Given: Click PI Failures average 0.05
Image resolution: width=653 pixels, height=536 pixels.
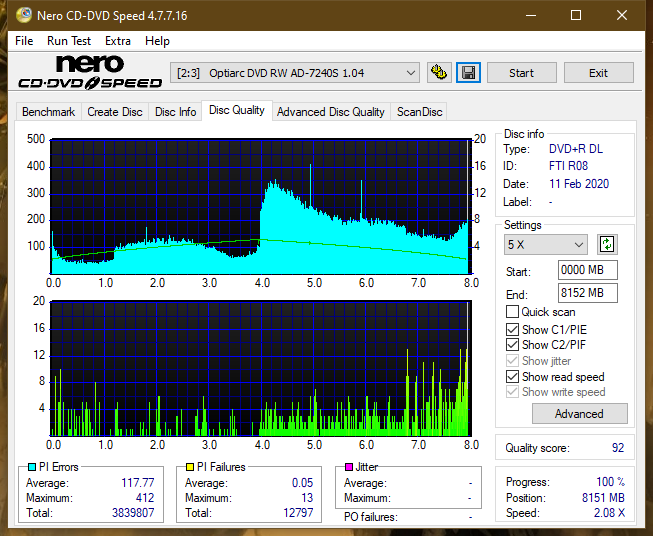Looking at the screenshot, I should pyautogui.click(x=302, y=483).
